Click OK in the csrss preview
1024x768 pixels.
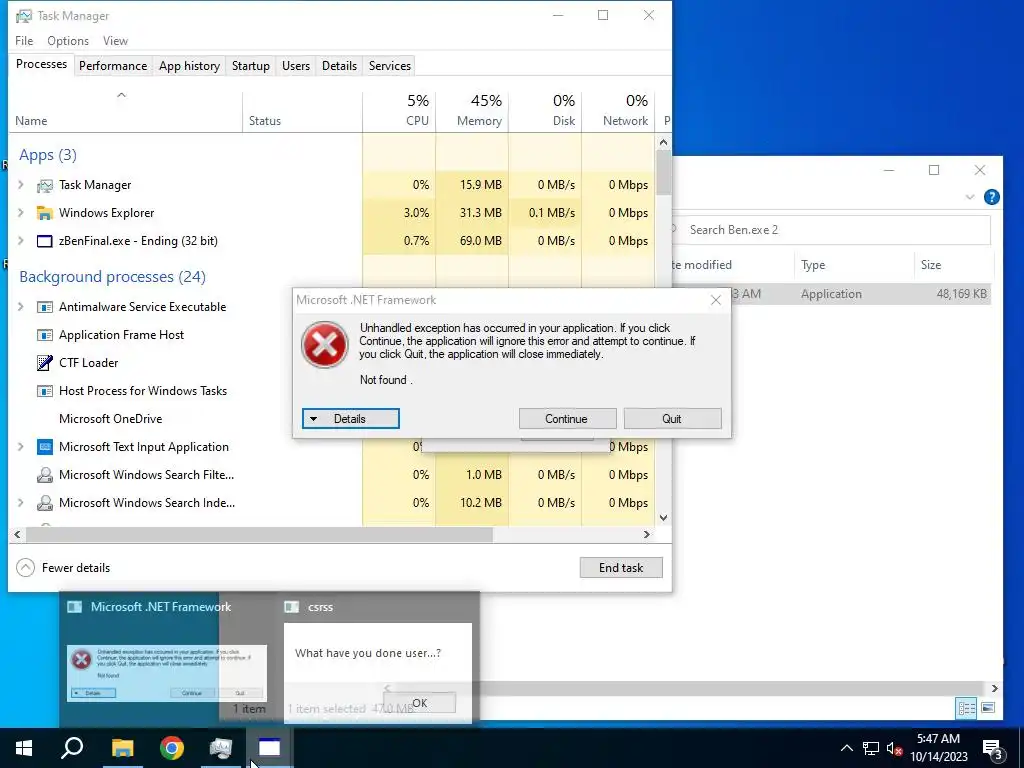click(420, 703)
